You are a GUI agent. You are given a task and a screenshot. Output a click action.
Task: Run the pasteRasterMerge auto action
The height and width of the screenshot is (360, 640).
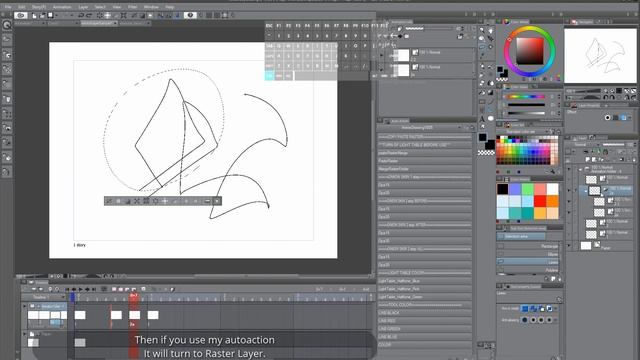[425, 153]
